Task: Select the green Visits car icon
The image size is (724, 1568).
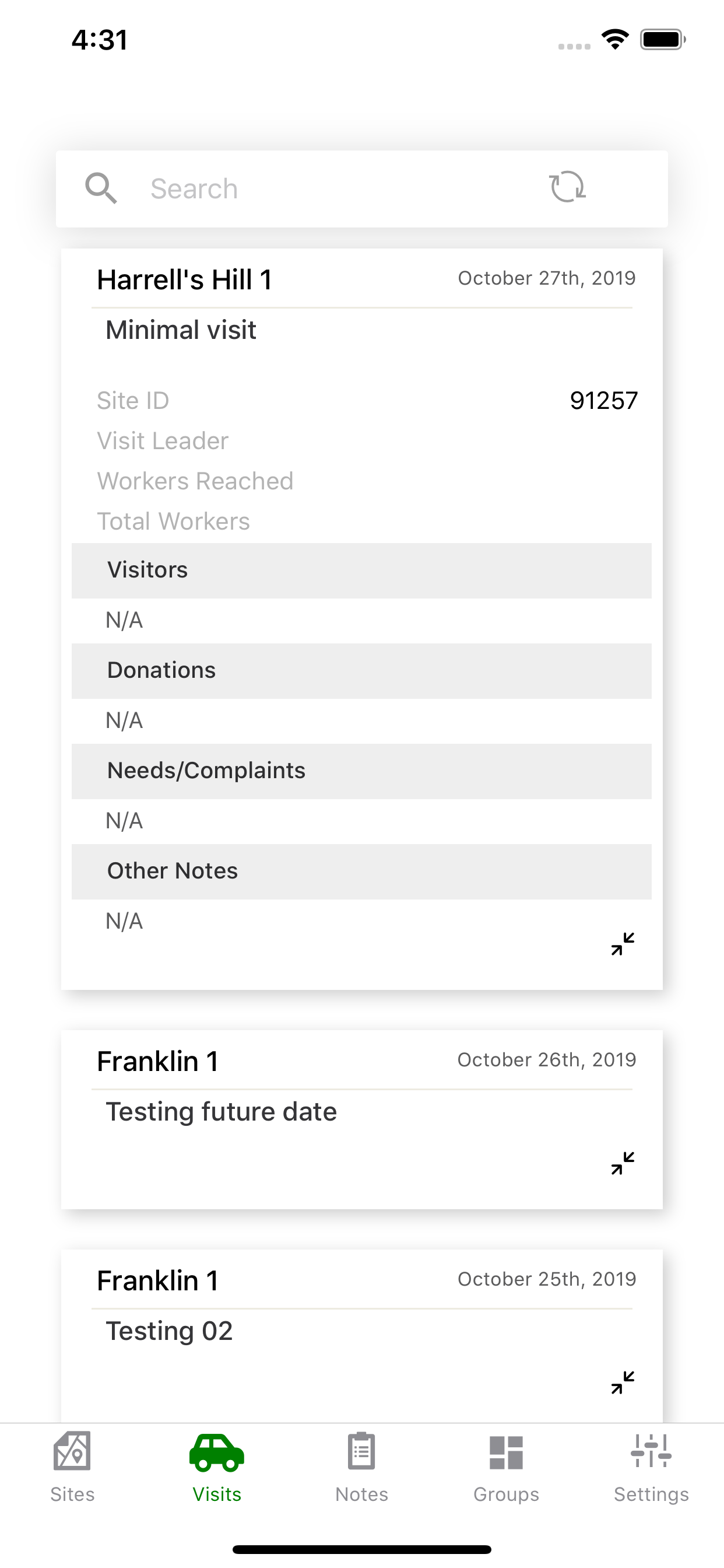Action: click(217, 1453)
